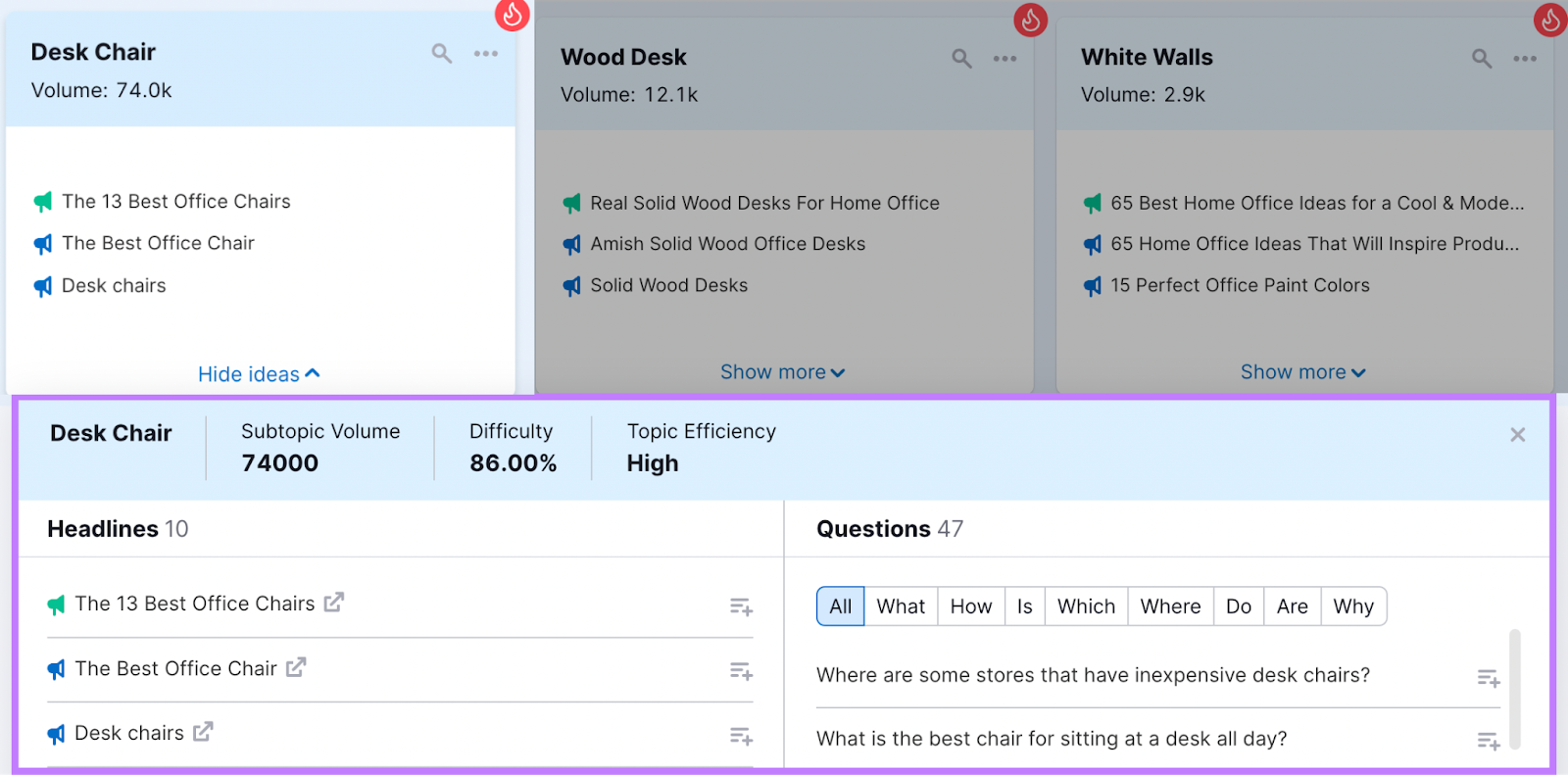Filter questions by What

tap(901, 606)
